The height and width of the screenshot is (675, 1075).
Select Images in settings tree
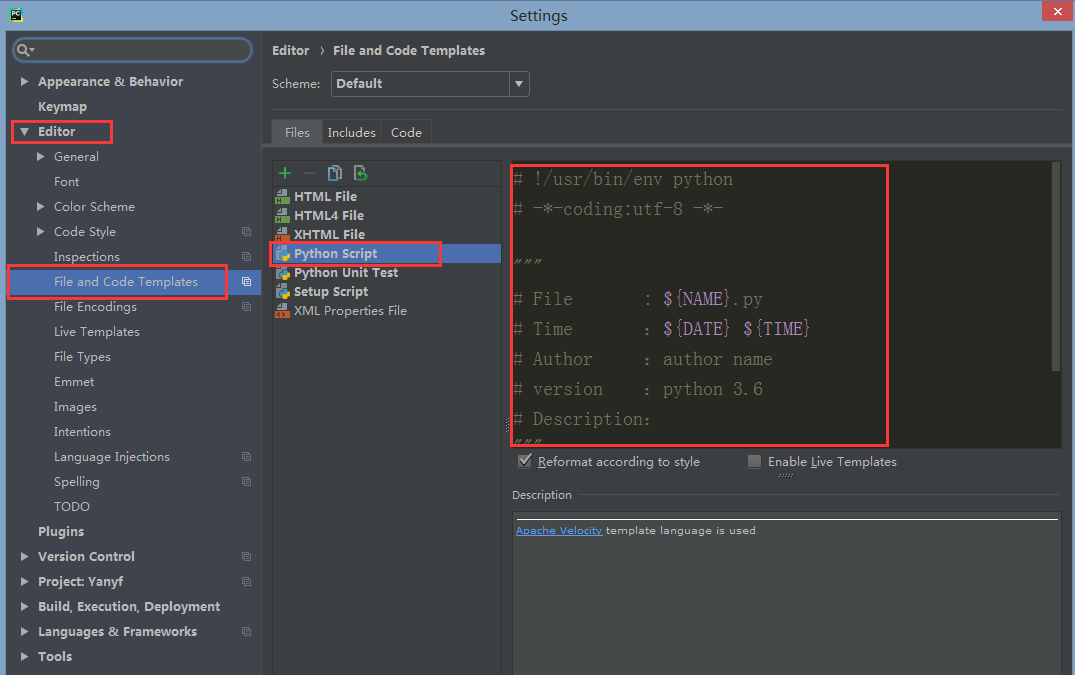(x=75, y=407)
